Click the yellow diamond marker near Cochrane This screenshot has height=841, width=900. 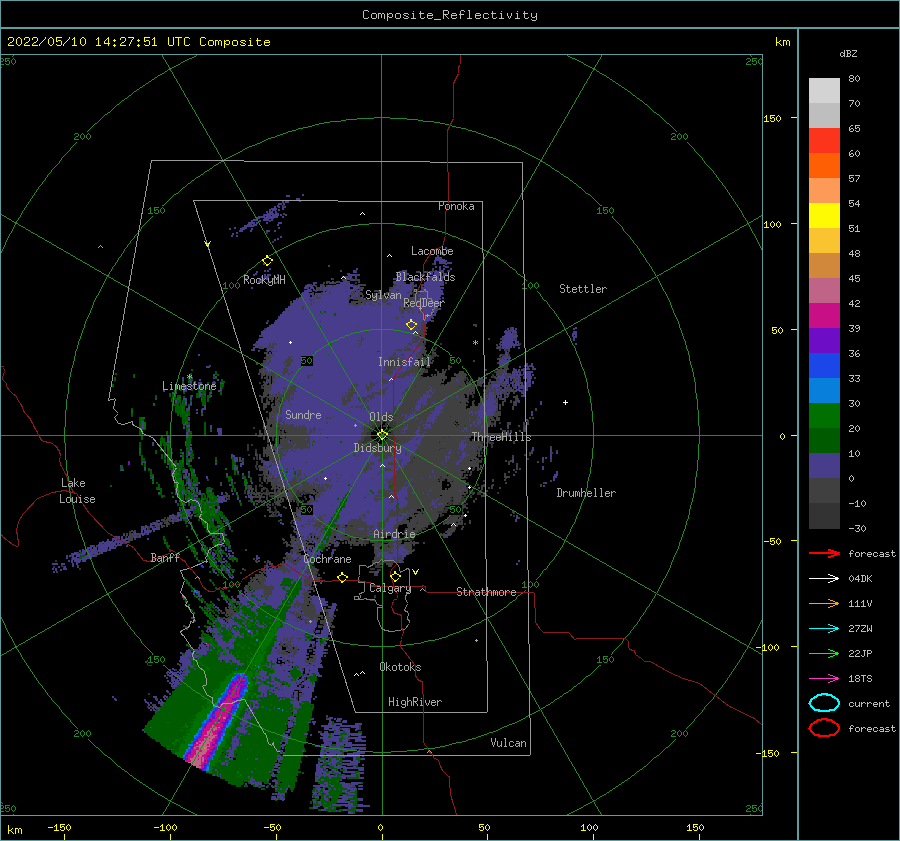click(x=343, y=577)
